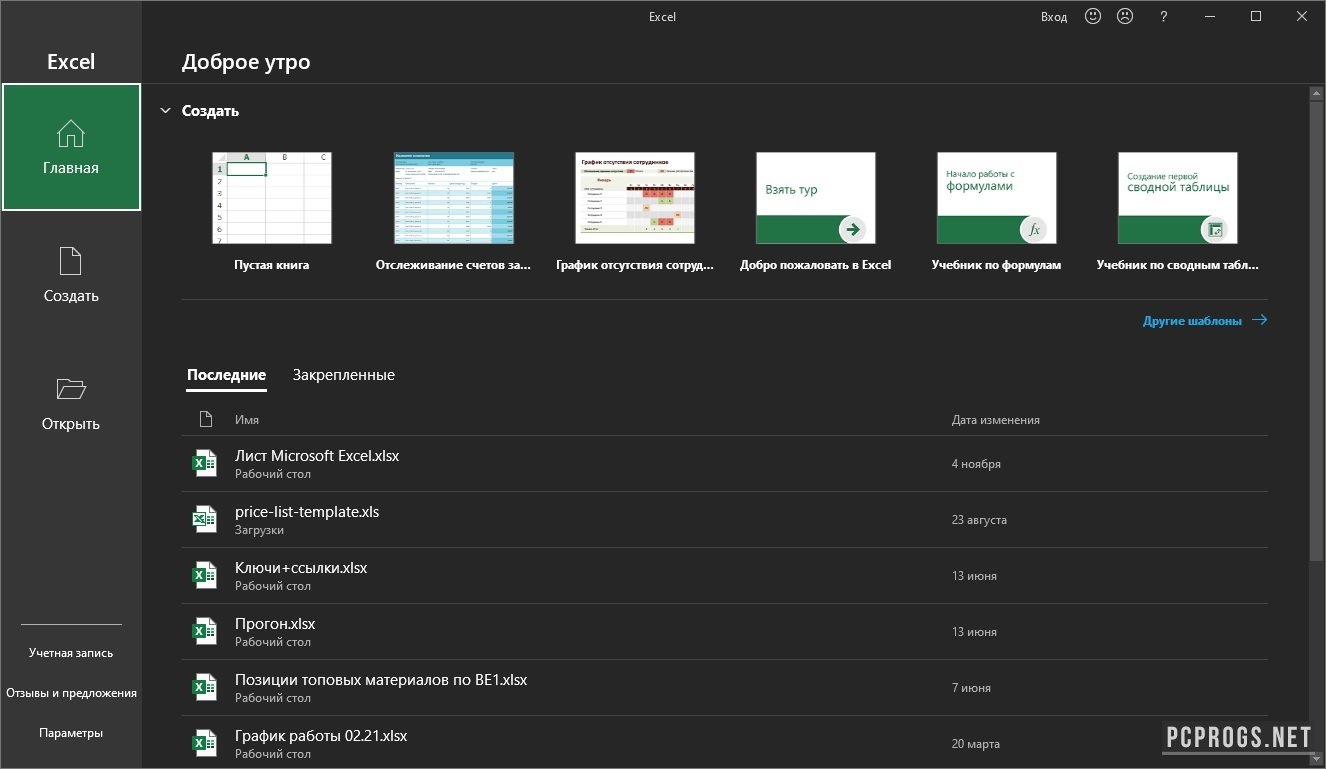
Task: Send a frown sad-face feedback
Action: [1125, 16]
